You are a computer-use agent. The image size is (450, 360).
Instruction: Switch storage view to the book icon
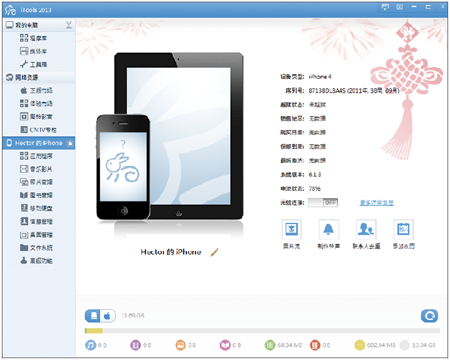[x=94, y=316]
